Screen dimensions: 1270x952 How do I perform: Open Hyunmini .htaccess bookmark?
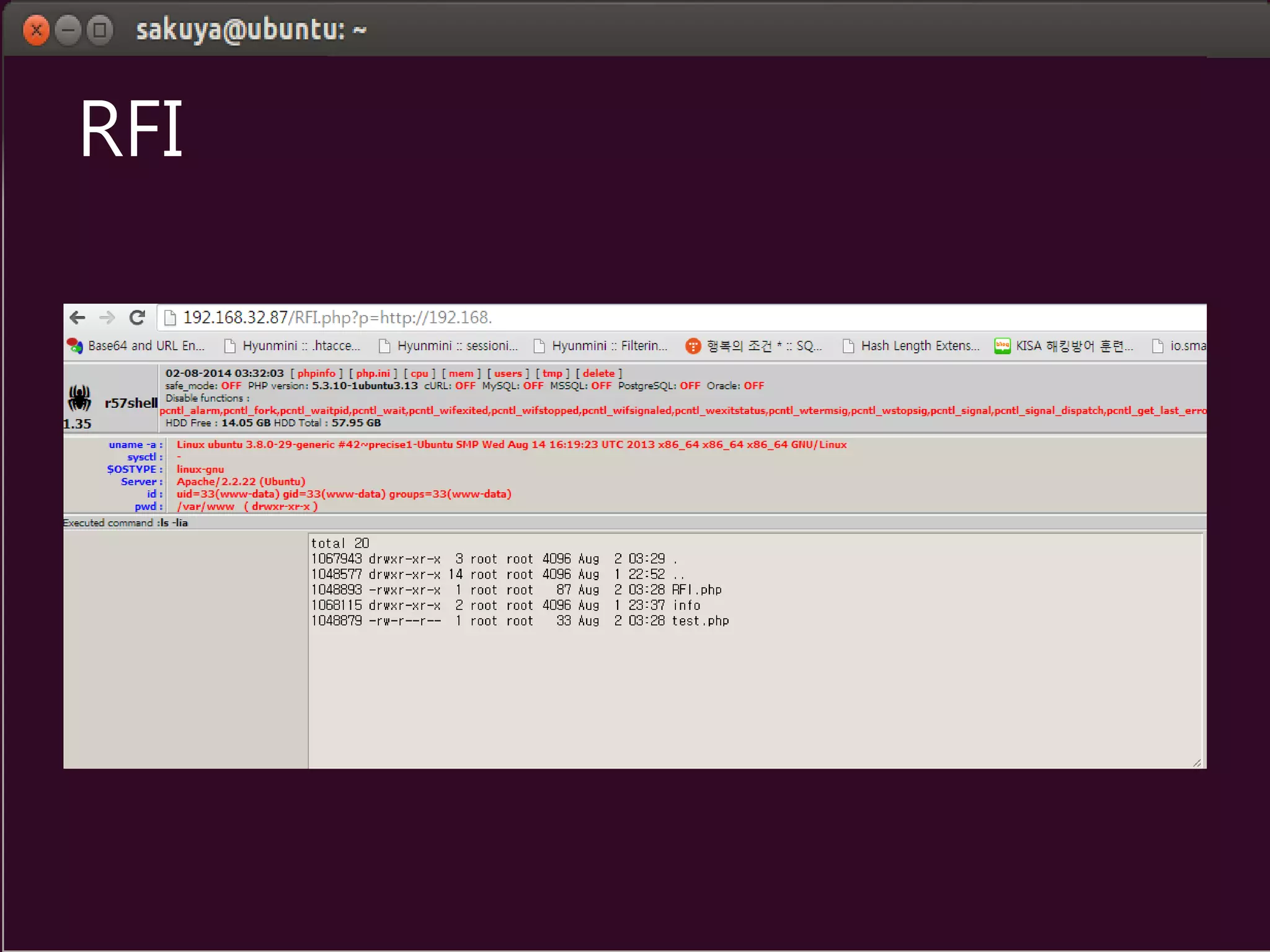(292, 346)
